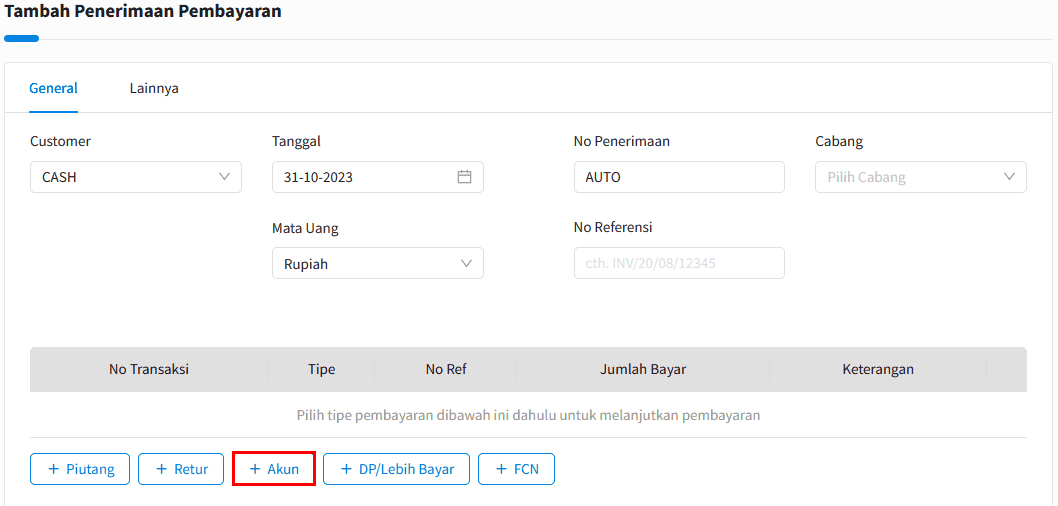Image resolution: width=1058 pixels, height=506 pixels.
Task: Add a DP/Lebih Bayar payment
Action: (x=397, y=469)
